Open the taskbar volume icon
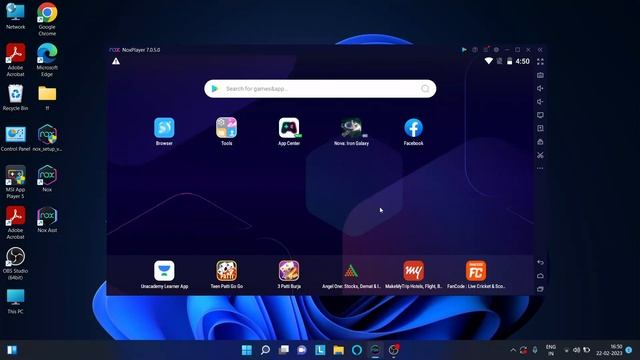The height and width of the screenshot is (360, 640). pos(576,350)
